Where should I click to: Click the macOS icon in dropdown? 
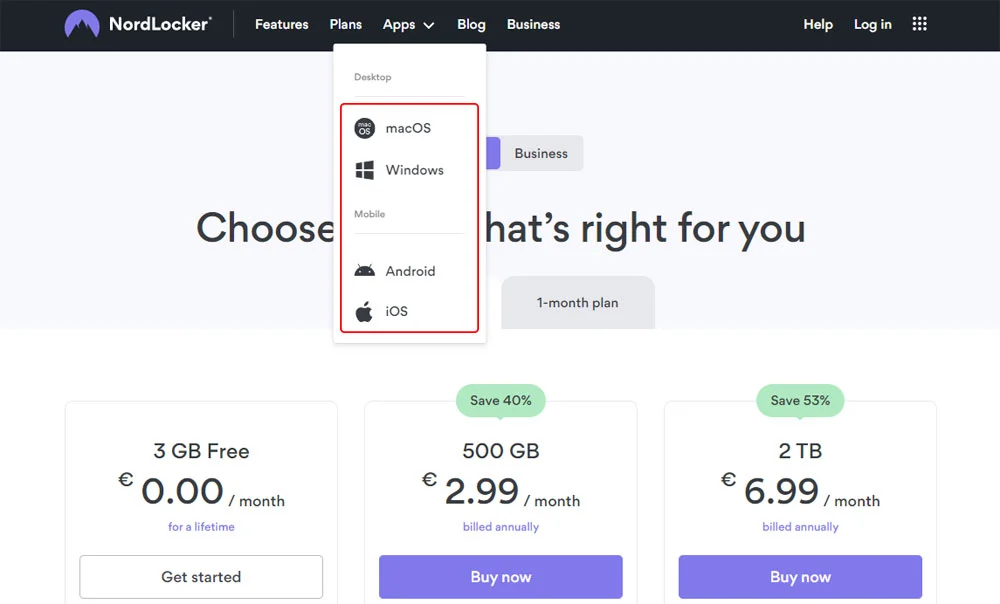tap(365, 128)
